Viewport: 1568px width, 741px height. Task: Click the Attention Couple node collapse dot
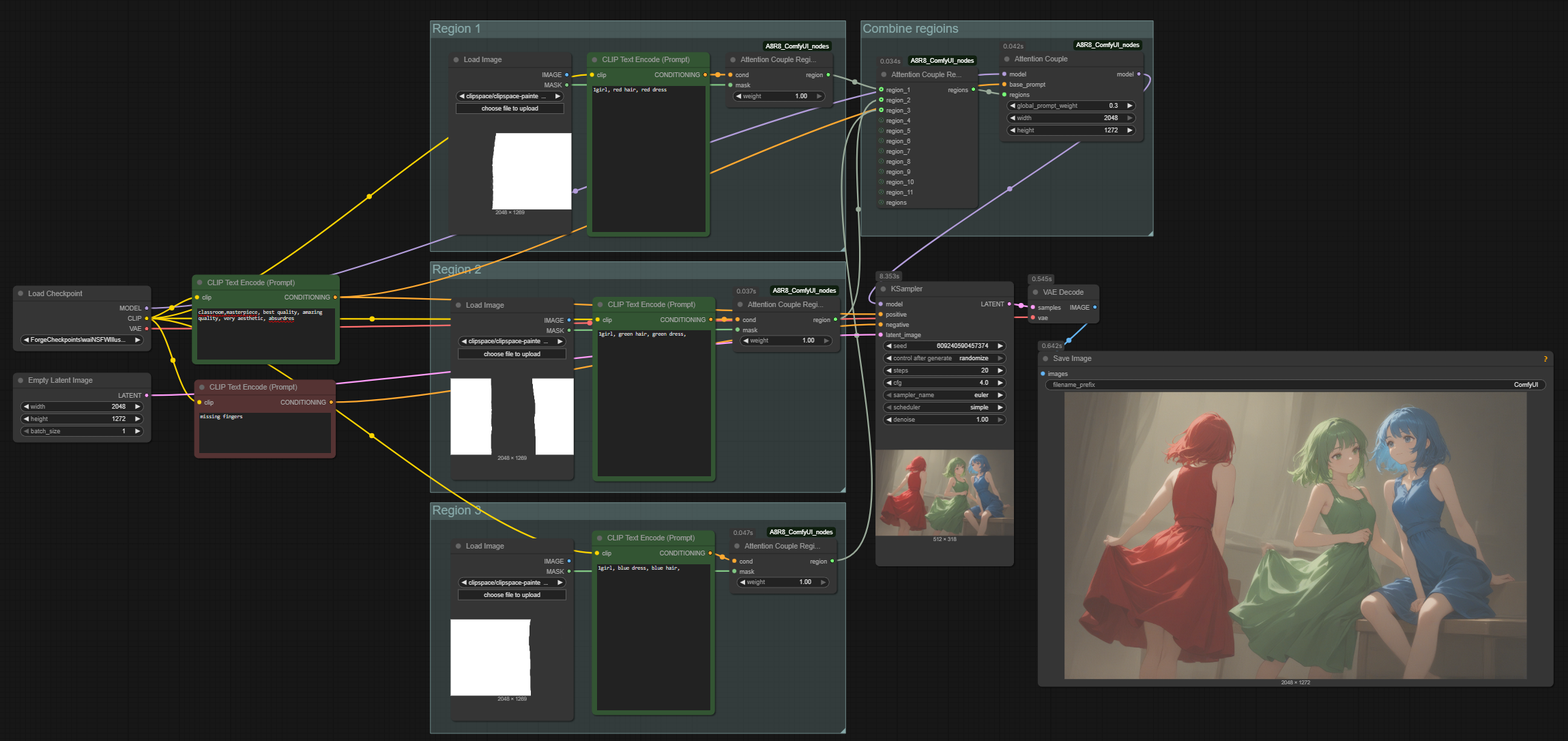pos(1006,59)
